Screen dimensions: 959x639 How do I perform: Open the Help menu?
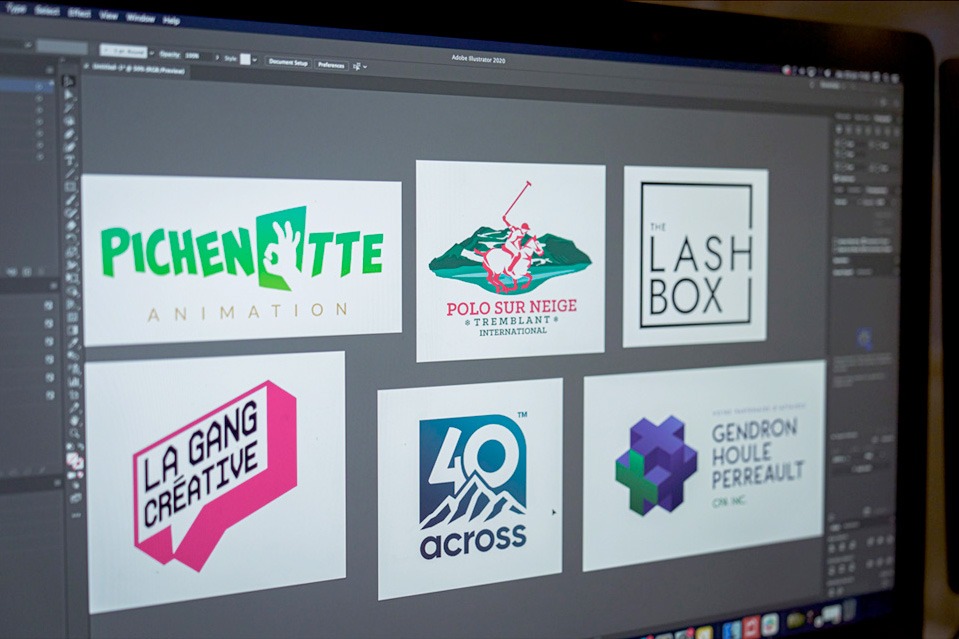click(171, 21)
